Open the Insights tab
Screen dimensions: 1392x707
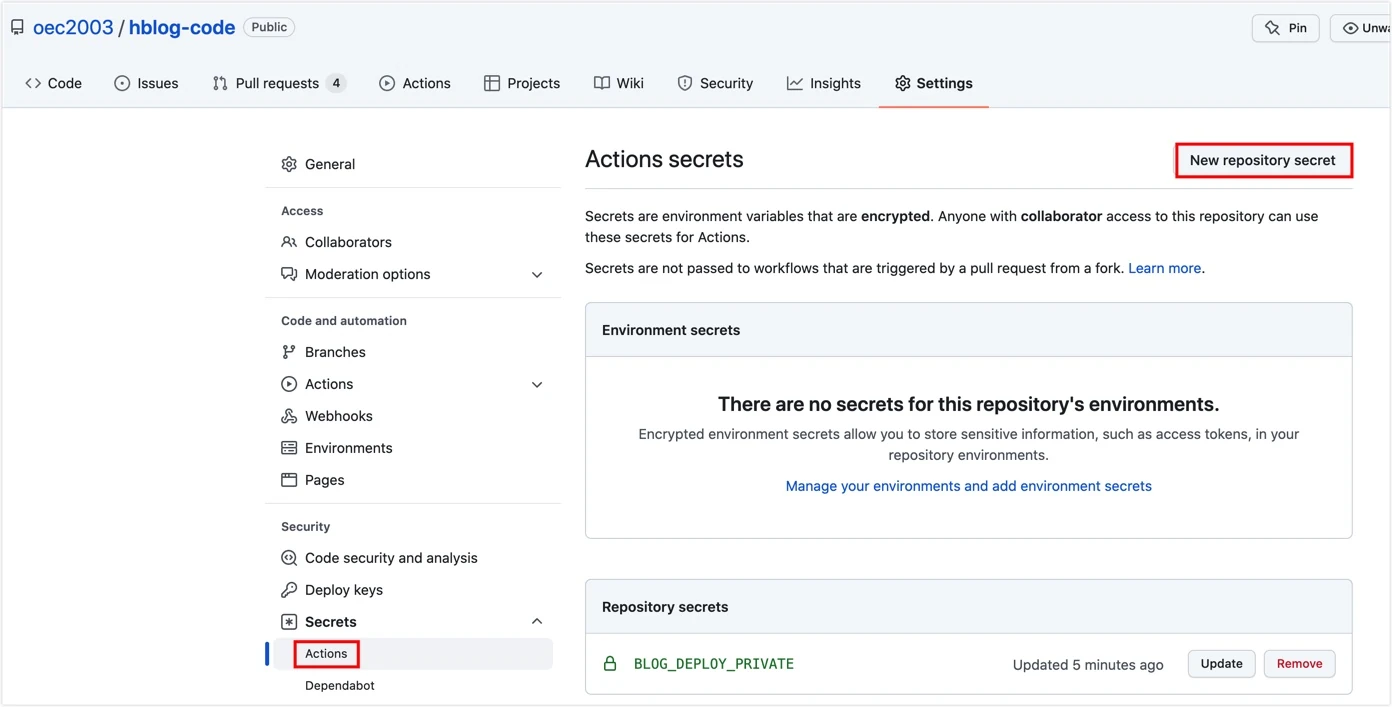pos(824,83)
